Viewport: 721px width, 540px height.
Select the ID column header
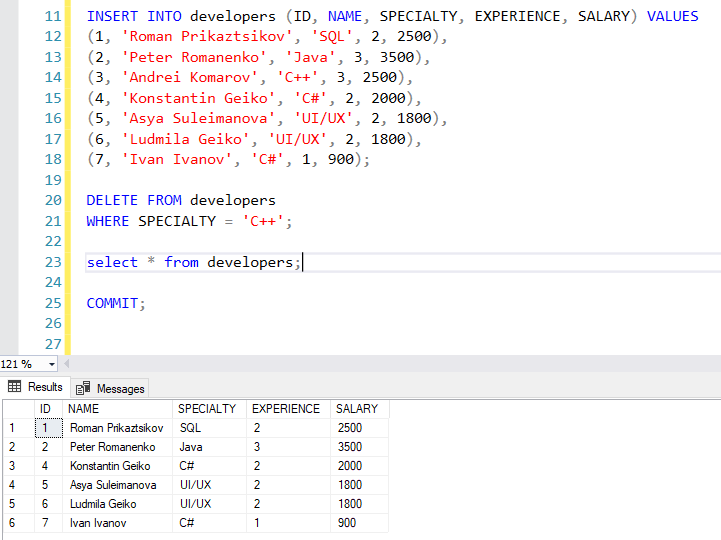45,409
